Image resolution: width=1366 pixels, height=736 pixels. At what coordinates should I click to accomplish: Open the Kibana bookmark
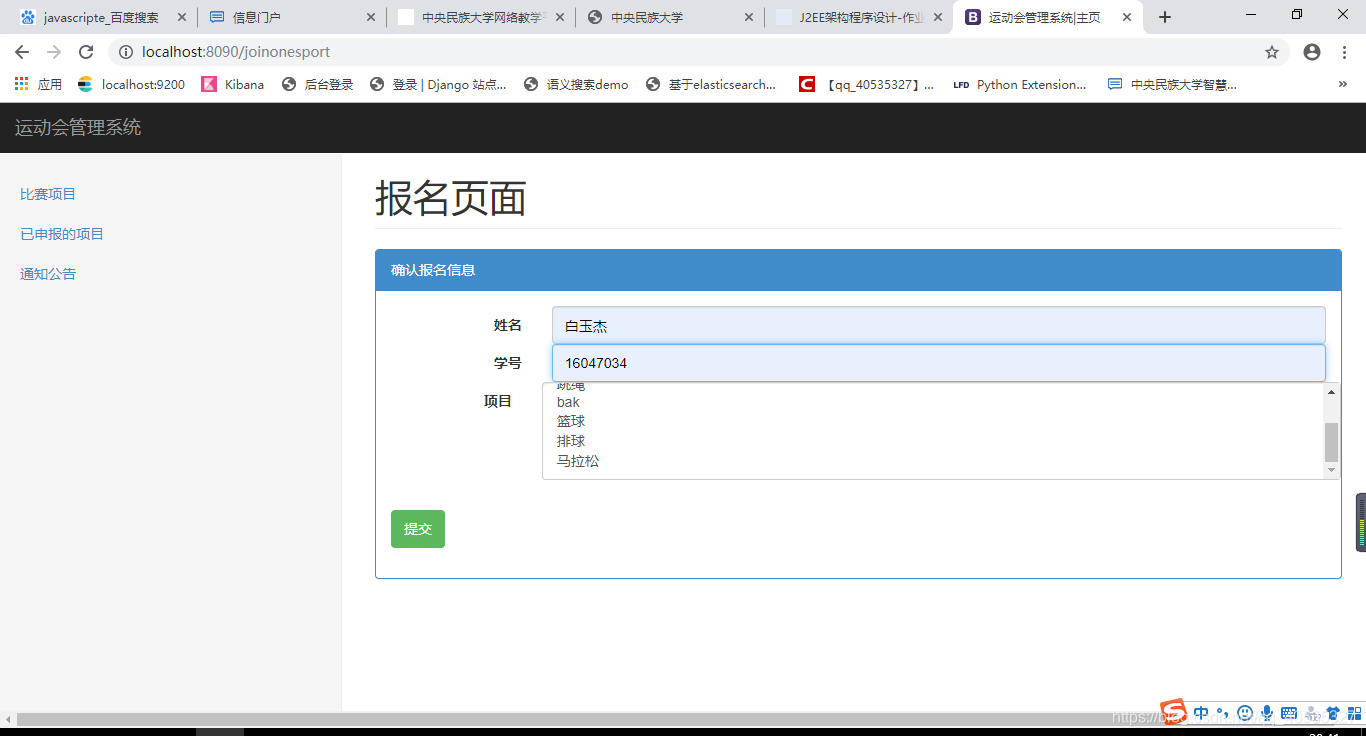(233, 85)
